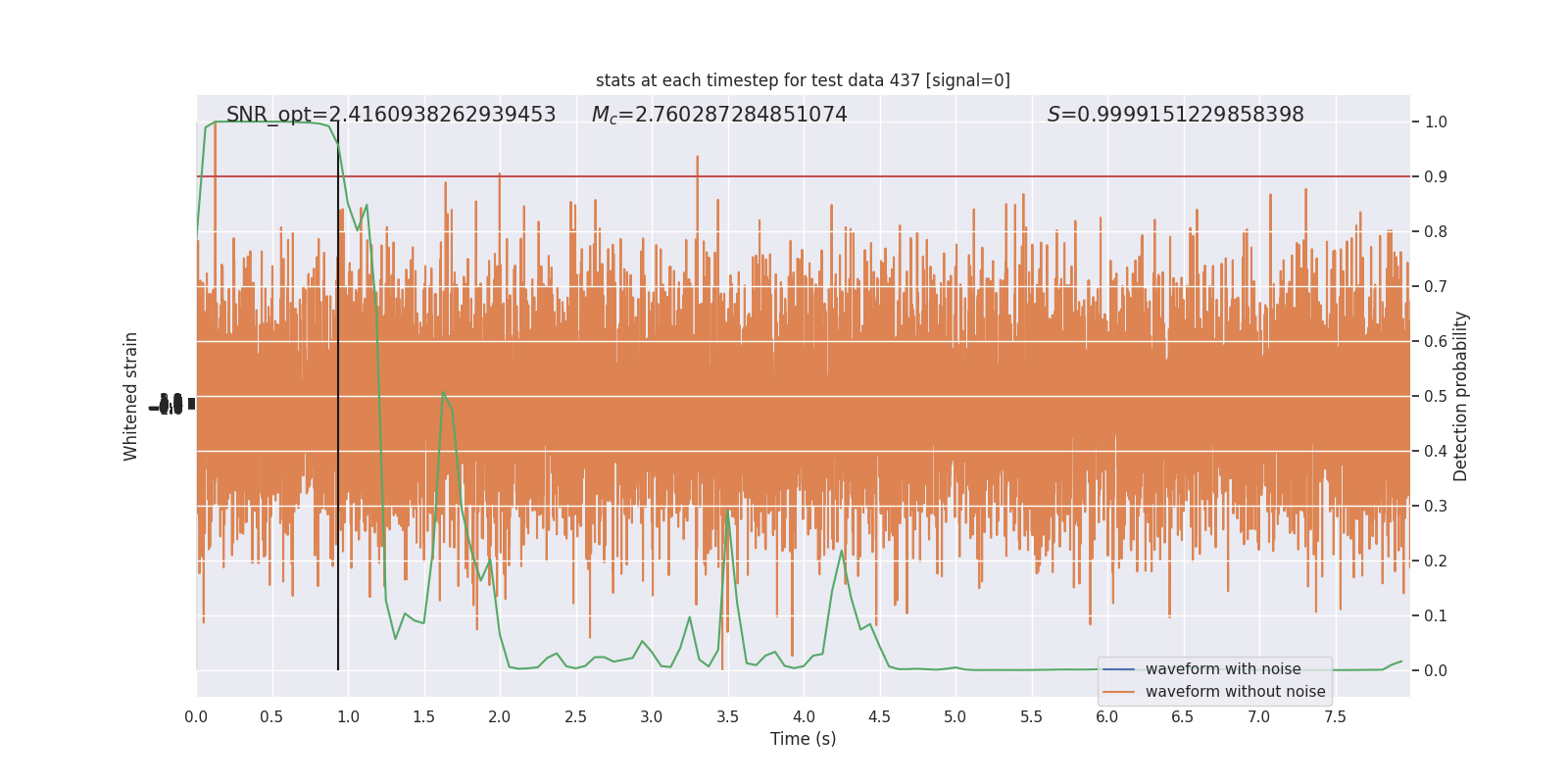The width and height of the screenshot is (1568, 784).
Task: Click the 3.5 tick on the time axis
Action: [x=727, y=717]
